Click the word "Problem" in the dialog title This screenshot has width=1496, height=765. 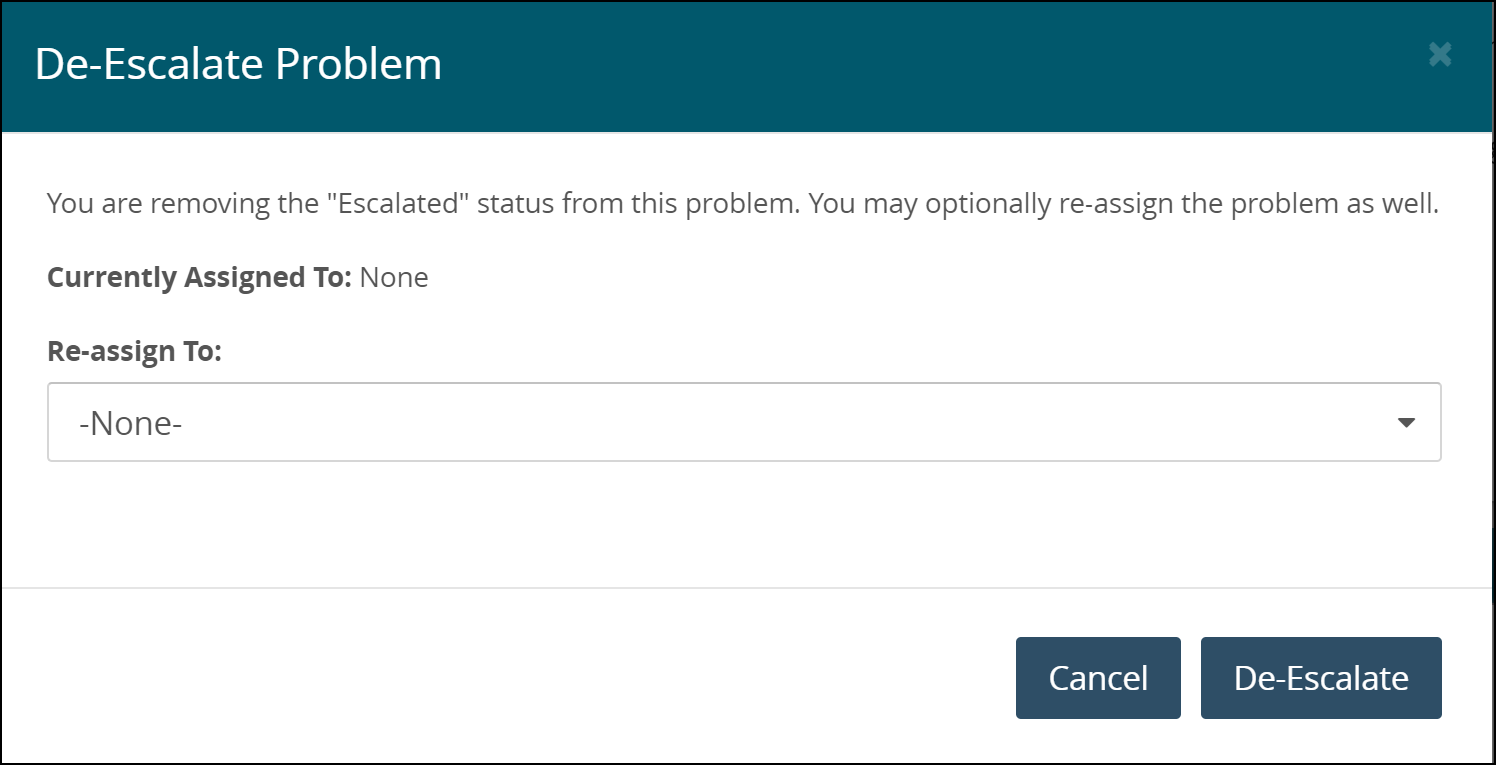[x=359, y=64]
